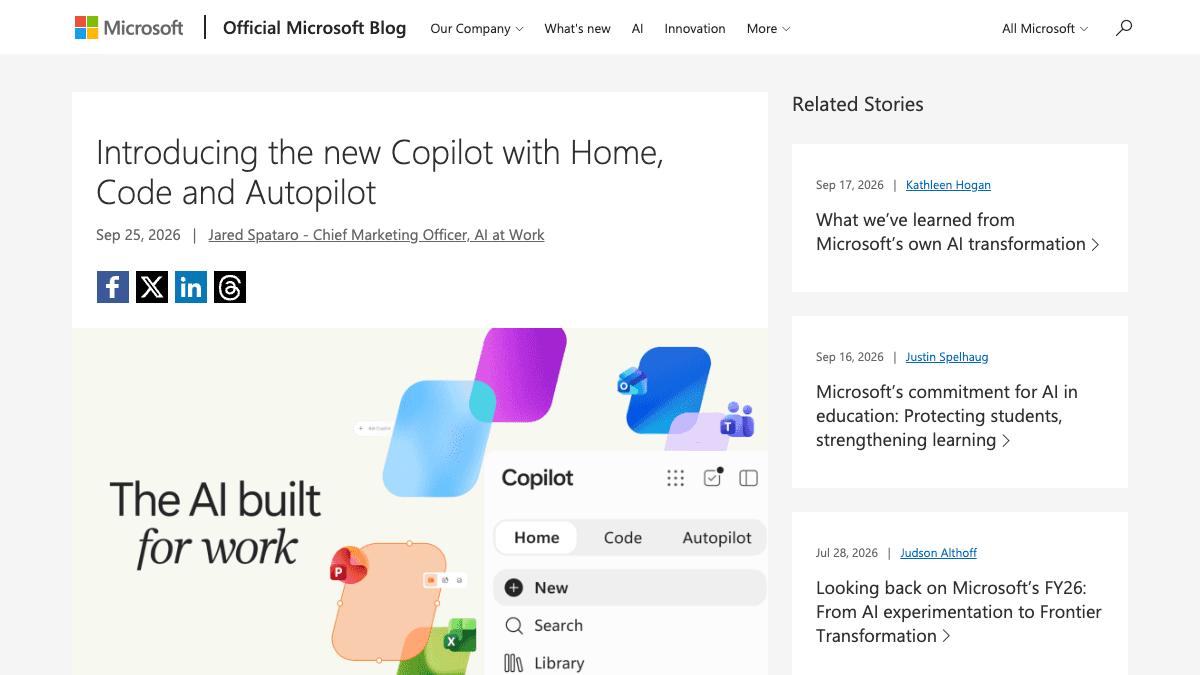1200x675 pixels.
Task: Open the What's new menu item
Action: (x=577, y=28)
